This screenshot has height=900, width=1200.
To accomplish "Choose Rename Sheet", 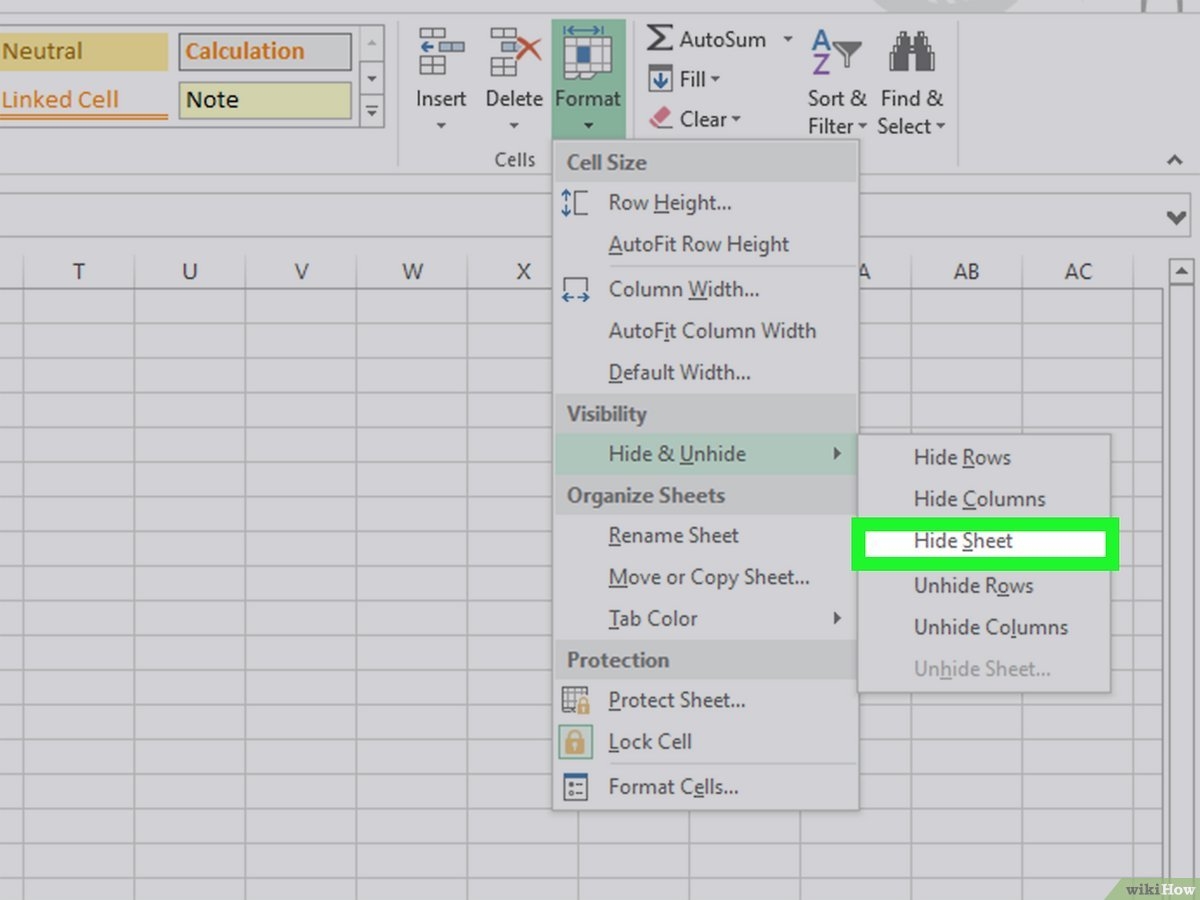I will [673, 536].
